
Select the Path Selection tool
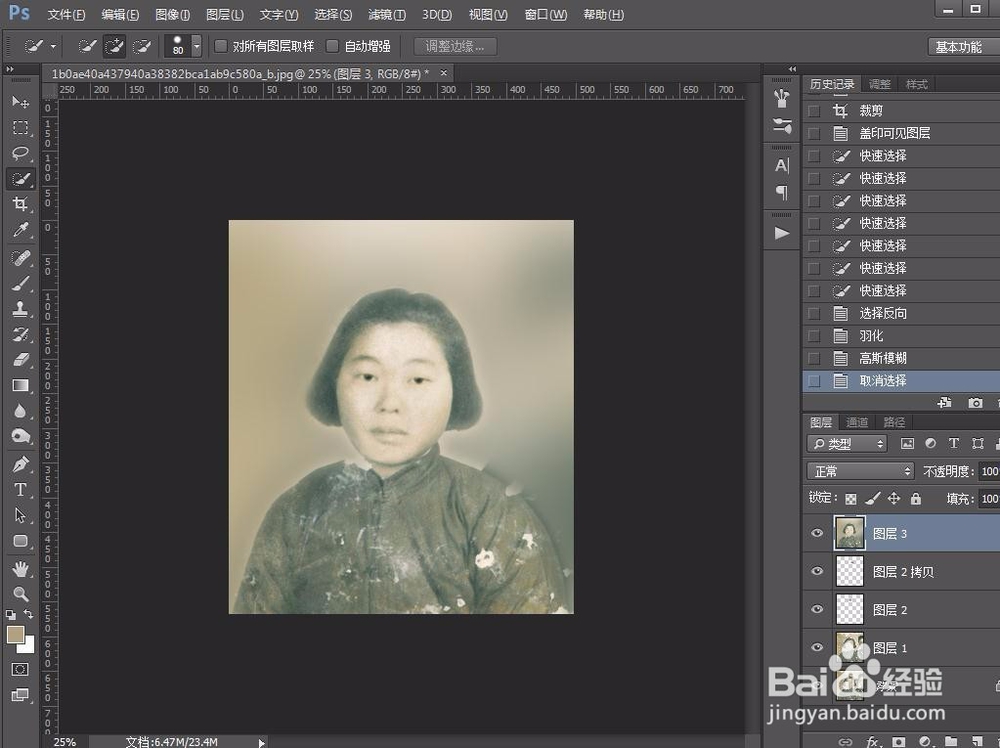click(20, 515)
